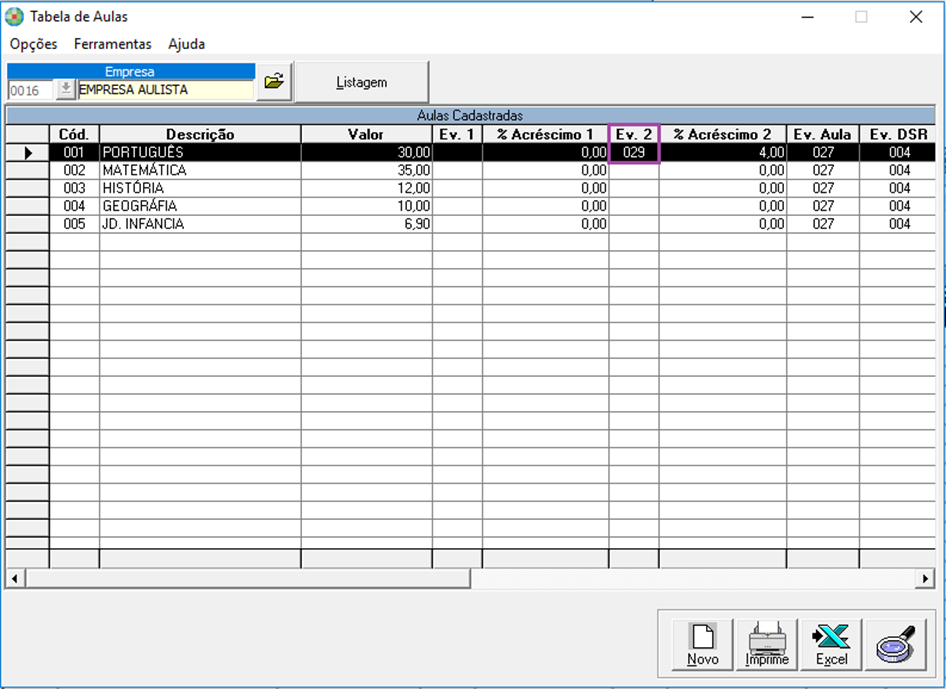Click the % Acréscimo 2 cell 4,00
Screen dimensions: 946x689
pyautogui.click(x=723, y=153)
